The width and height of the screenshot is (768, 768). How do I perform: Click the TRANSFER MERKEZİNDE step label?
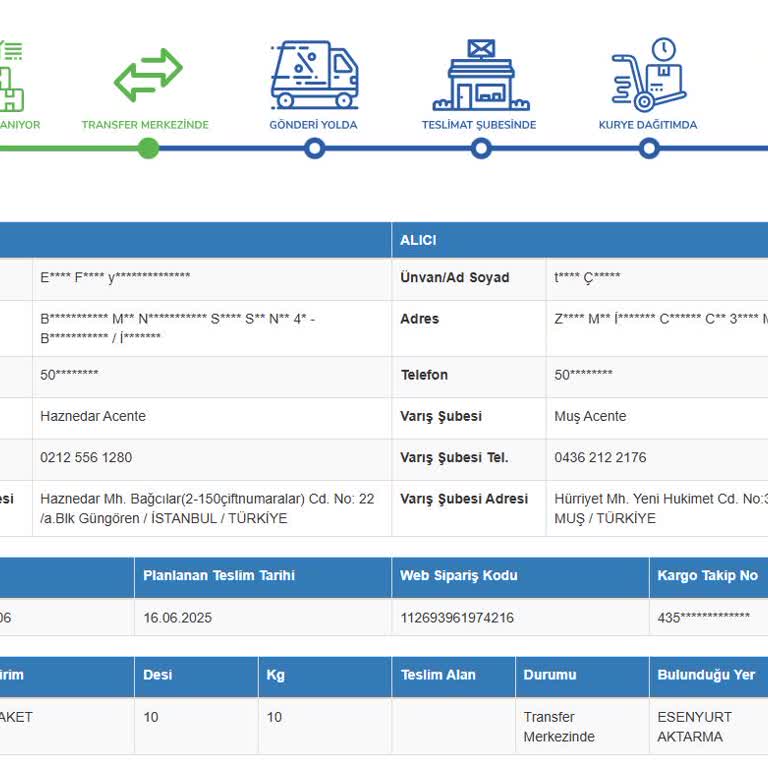145,125
